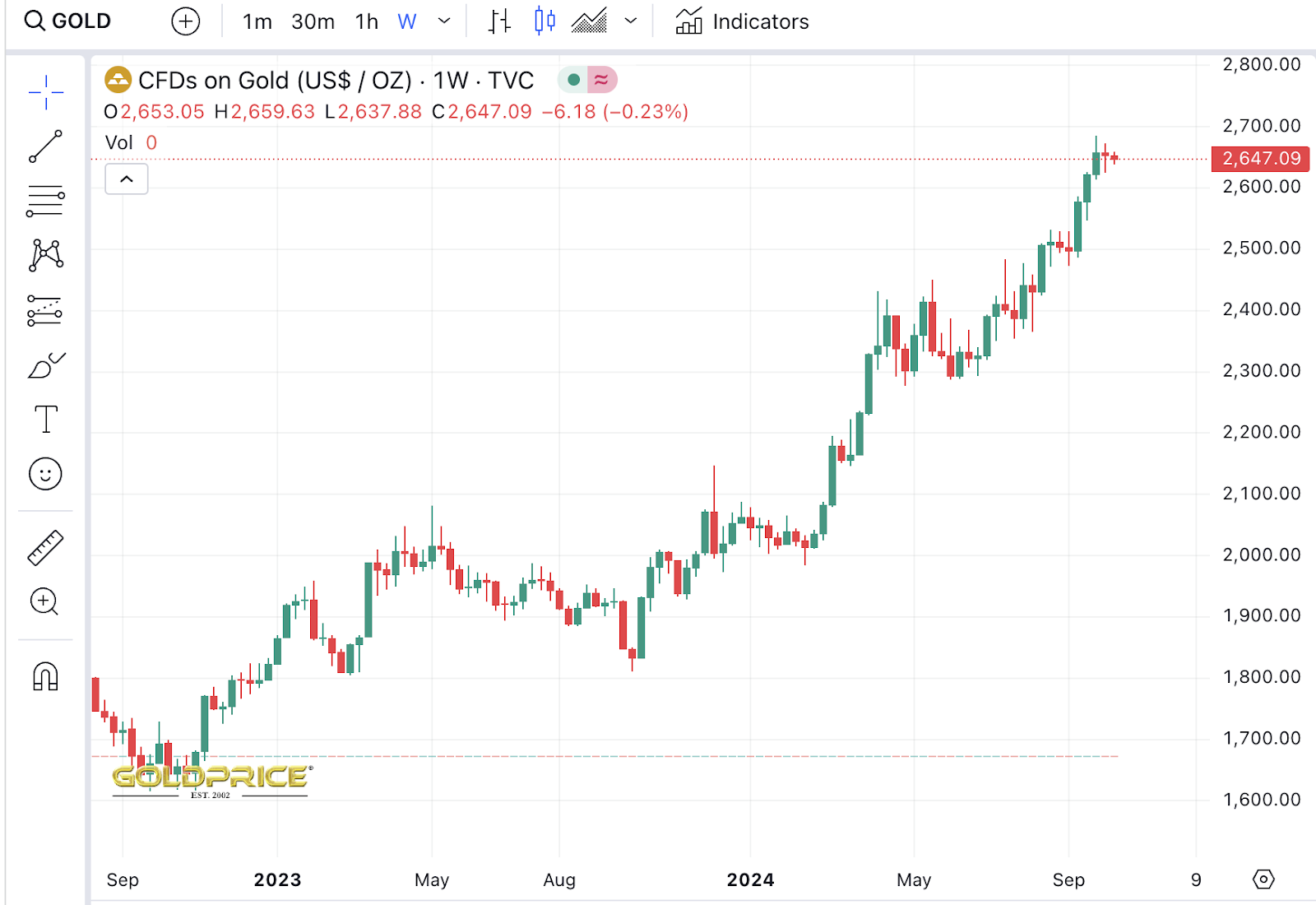1316x905 pixels.
Task: Click the green market status indicator
Action: (x=573, y=80)
